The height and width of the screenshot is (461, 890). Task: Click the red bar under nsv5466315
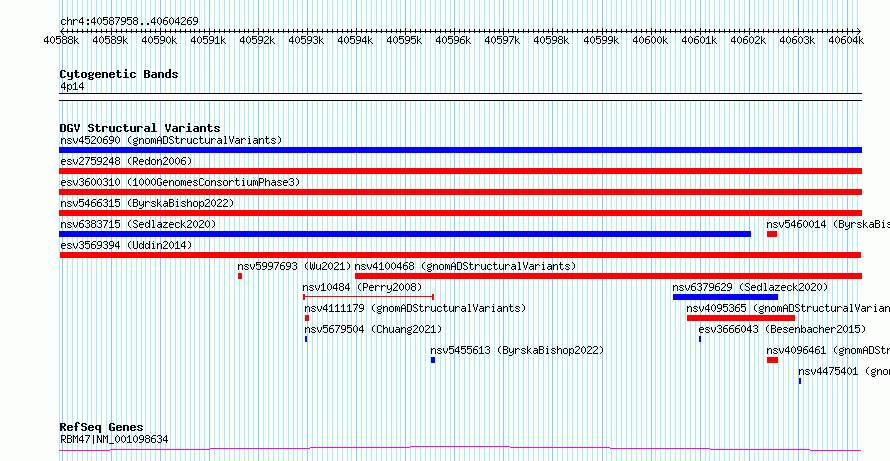[460, 213]
